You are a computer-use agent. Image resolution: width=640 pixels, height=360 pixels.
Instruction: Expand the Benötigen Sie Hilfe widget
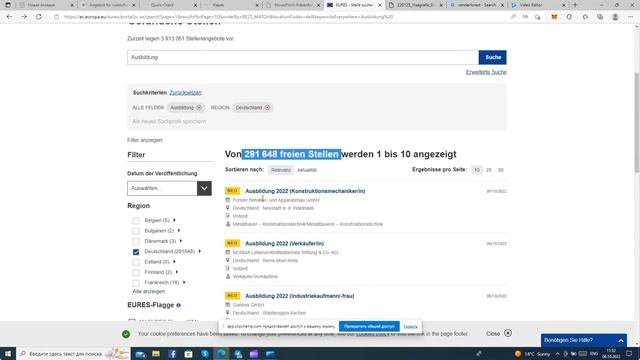584,340
